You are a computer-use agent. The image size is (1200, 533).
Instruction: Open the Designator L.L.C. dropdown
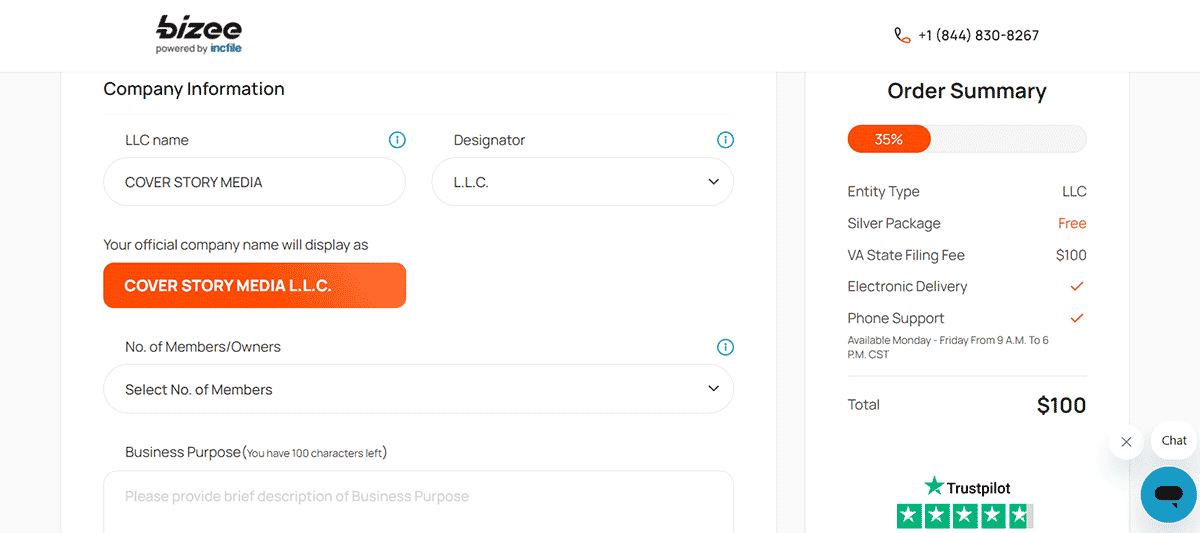pyautogui.click(x=582, y=182)
